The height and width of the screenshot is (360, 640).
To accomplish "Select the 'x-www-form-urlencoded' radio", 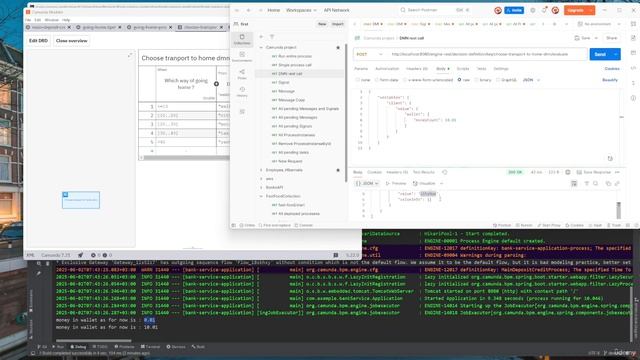I will pyautogui.click(x=404, y=80).
